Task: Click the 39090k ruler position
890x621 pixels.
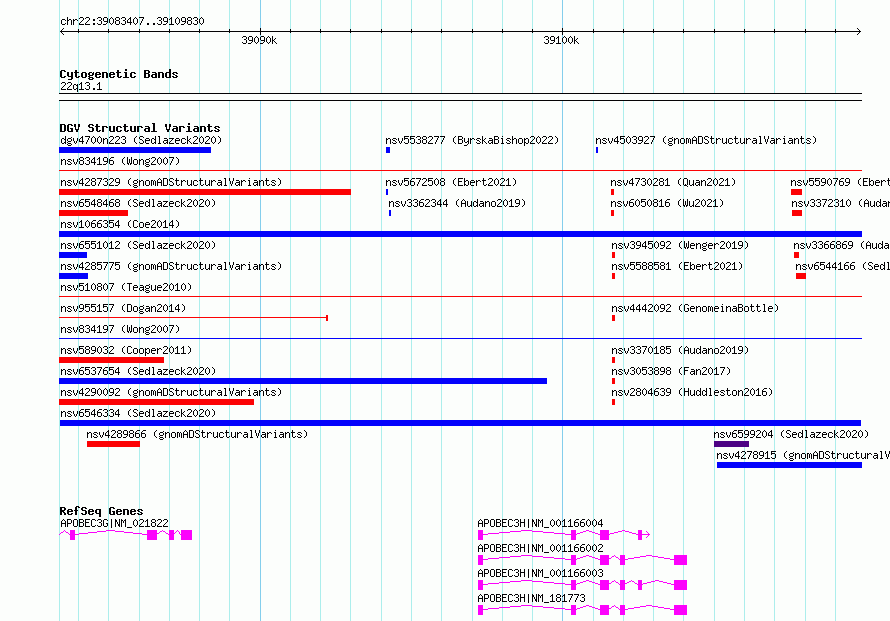Action: point(259,40)
